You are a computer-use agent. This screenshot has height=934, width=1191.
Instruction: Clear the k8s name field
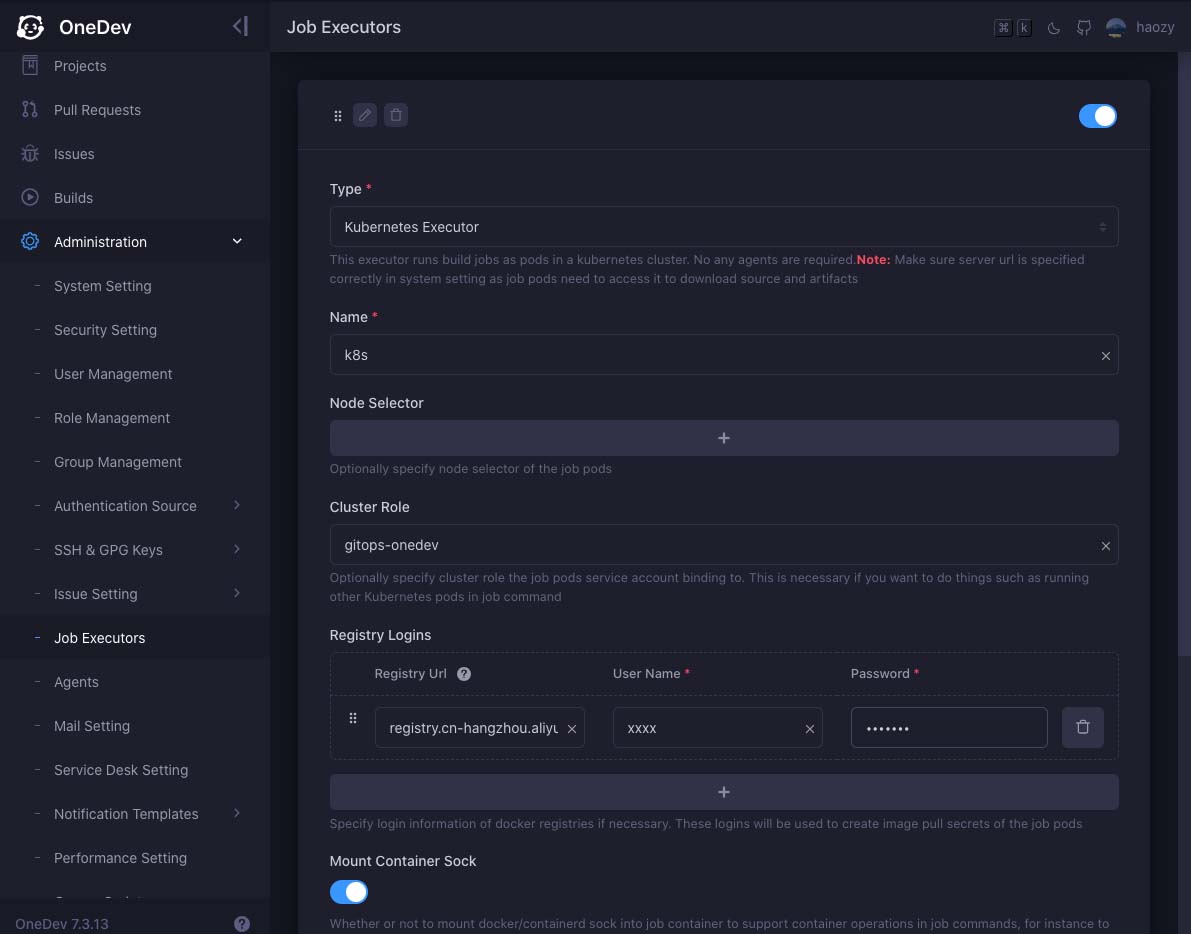[1105, 355]
